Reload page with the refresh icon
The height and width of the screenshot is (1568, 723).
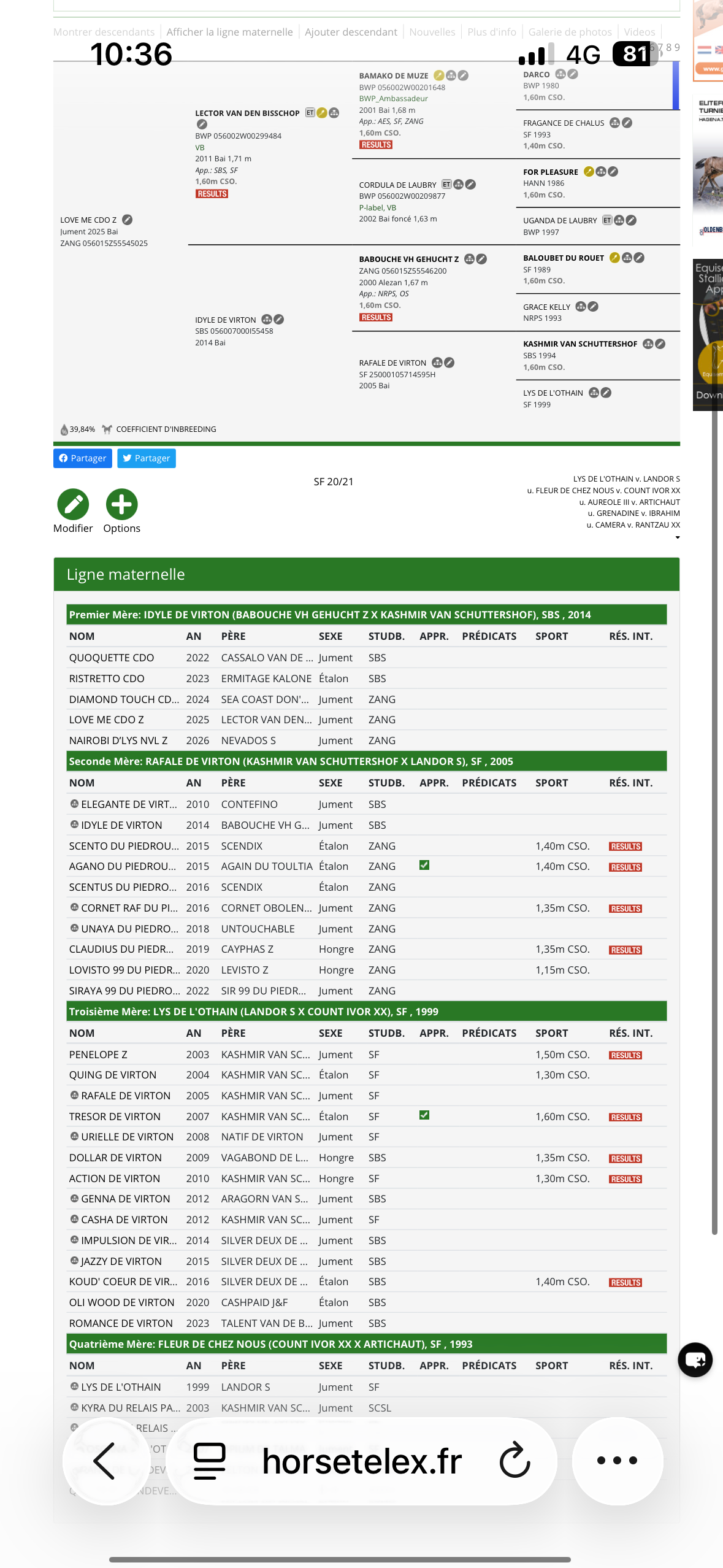tap(515, 1460)
